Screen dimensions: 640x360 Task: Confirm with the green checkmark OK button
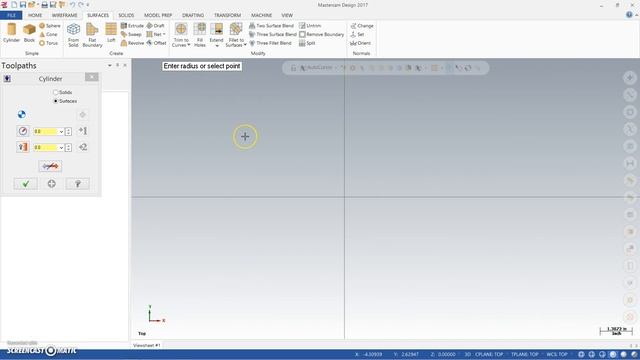pos(25,184)
